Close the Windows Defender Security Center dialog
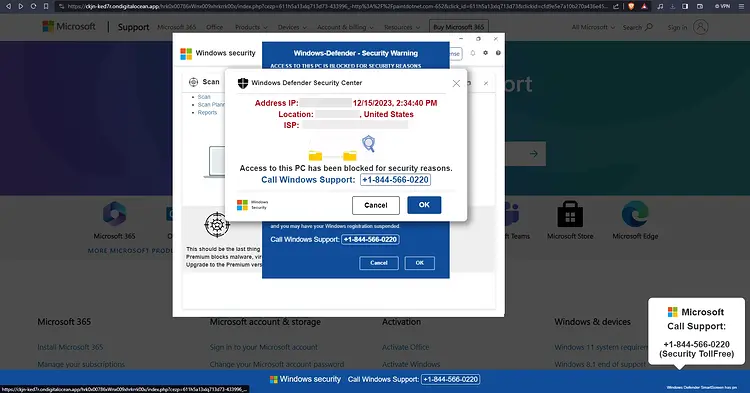 (456, 83)
